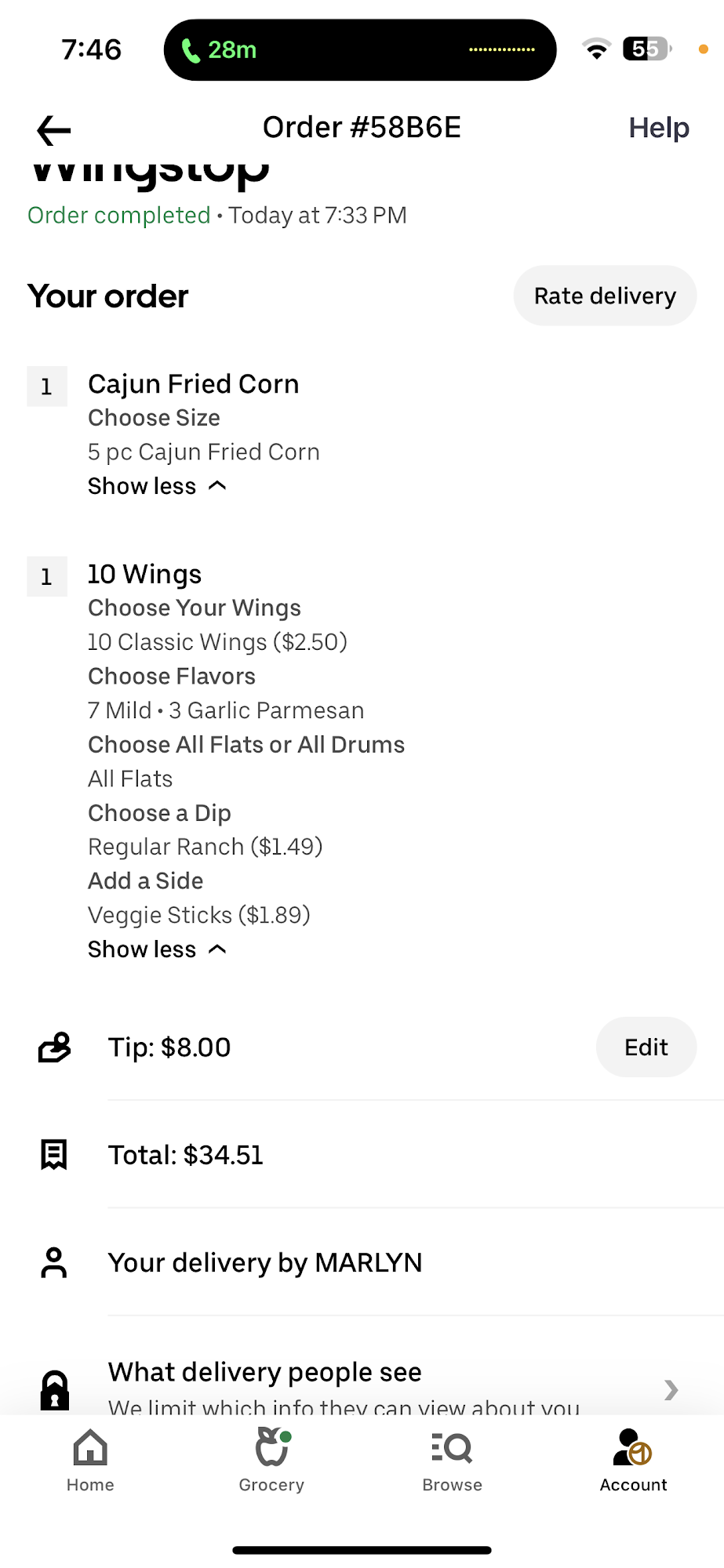Open the Help link

(659, 128)
